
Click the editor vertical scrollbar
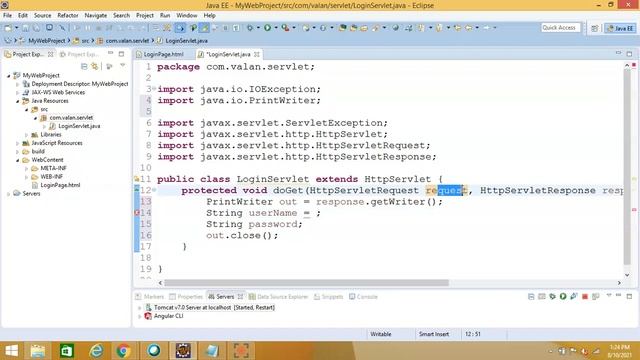627,167
